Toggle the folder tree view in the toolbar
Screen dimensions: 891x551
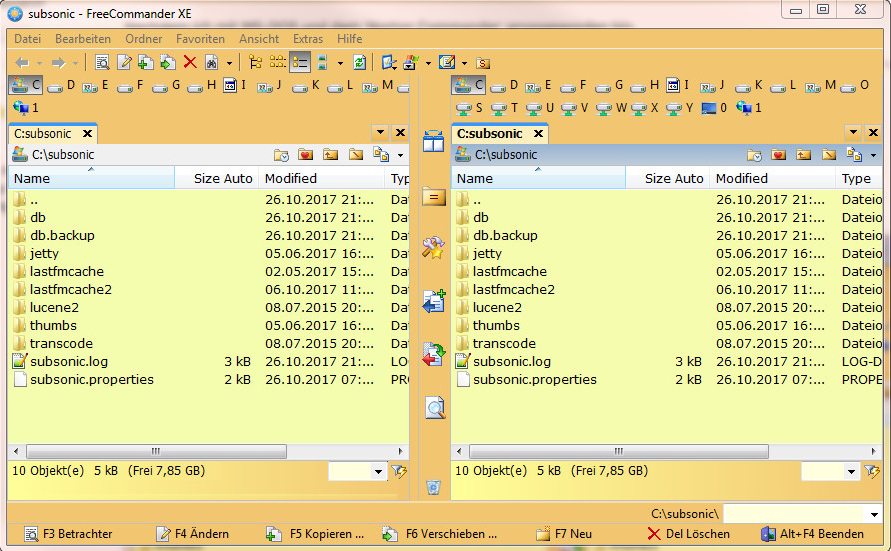point(255,62)
